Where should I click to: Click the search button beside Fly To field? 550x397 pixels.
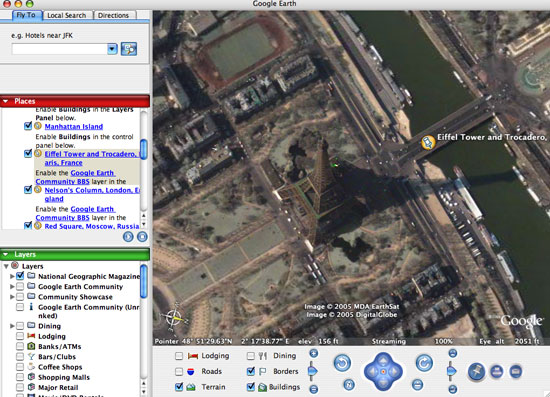click(x=129, y=49)
